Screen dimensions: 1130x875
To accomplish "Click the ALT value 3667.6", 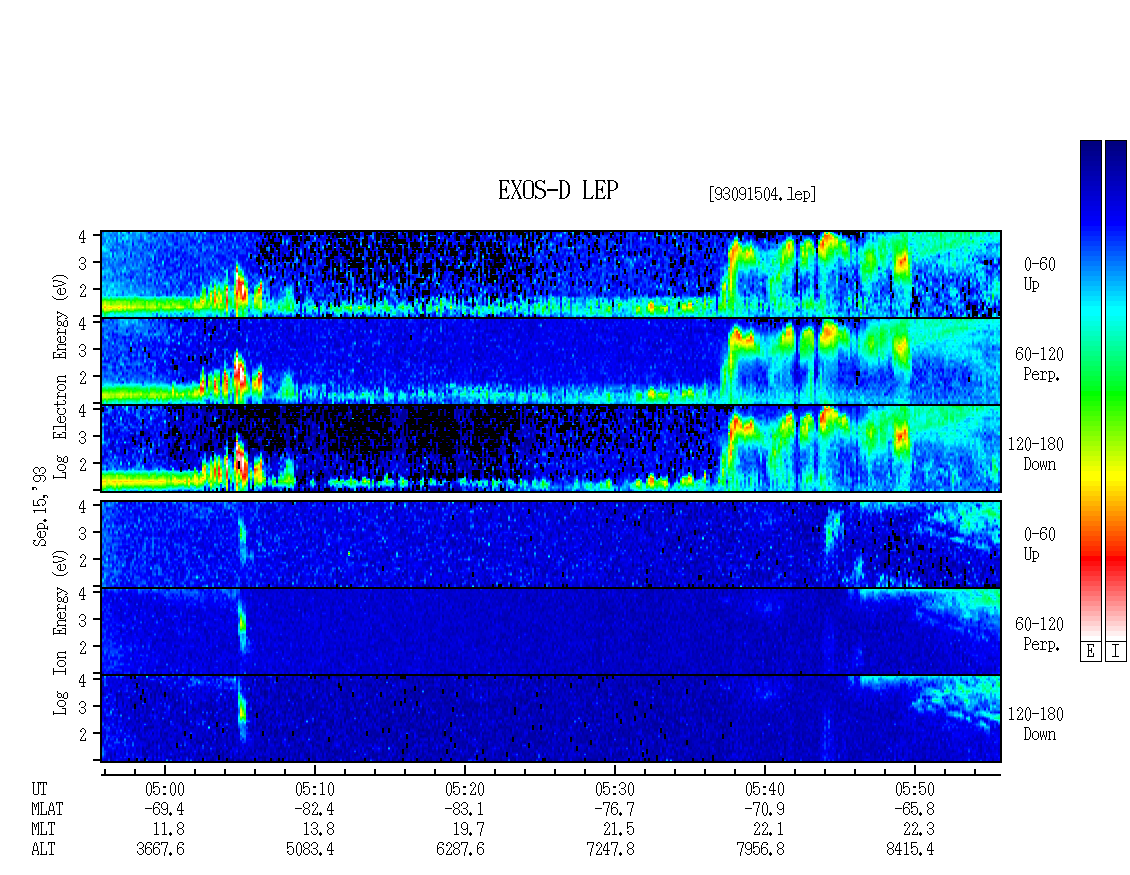I will pos(160,850).
